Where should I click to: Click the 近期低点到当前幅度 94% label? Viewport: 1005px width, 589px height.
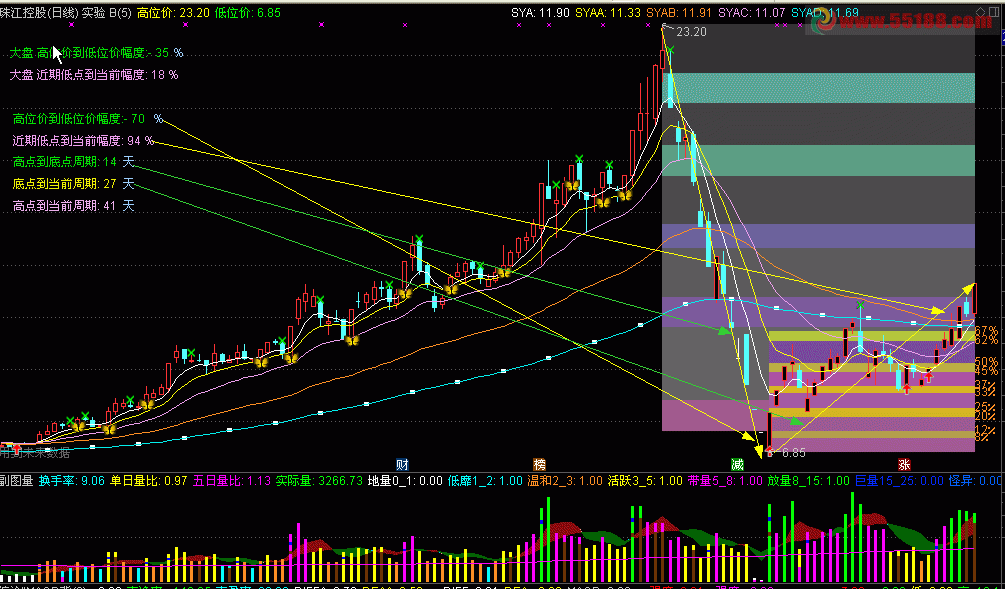pos(83,141)
